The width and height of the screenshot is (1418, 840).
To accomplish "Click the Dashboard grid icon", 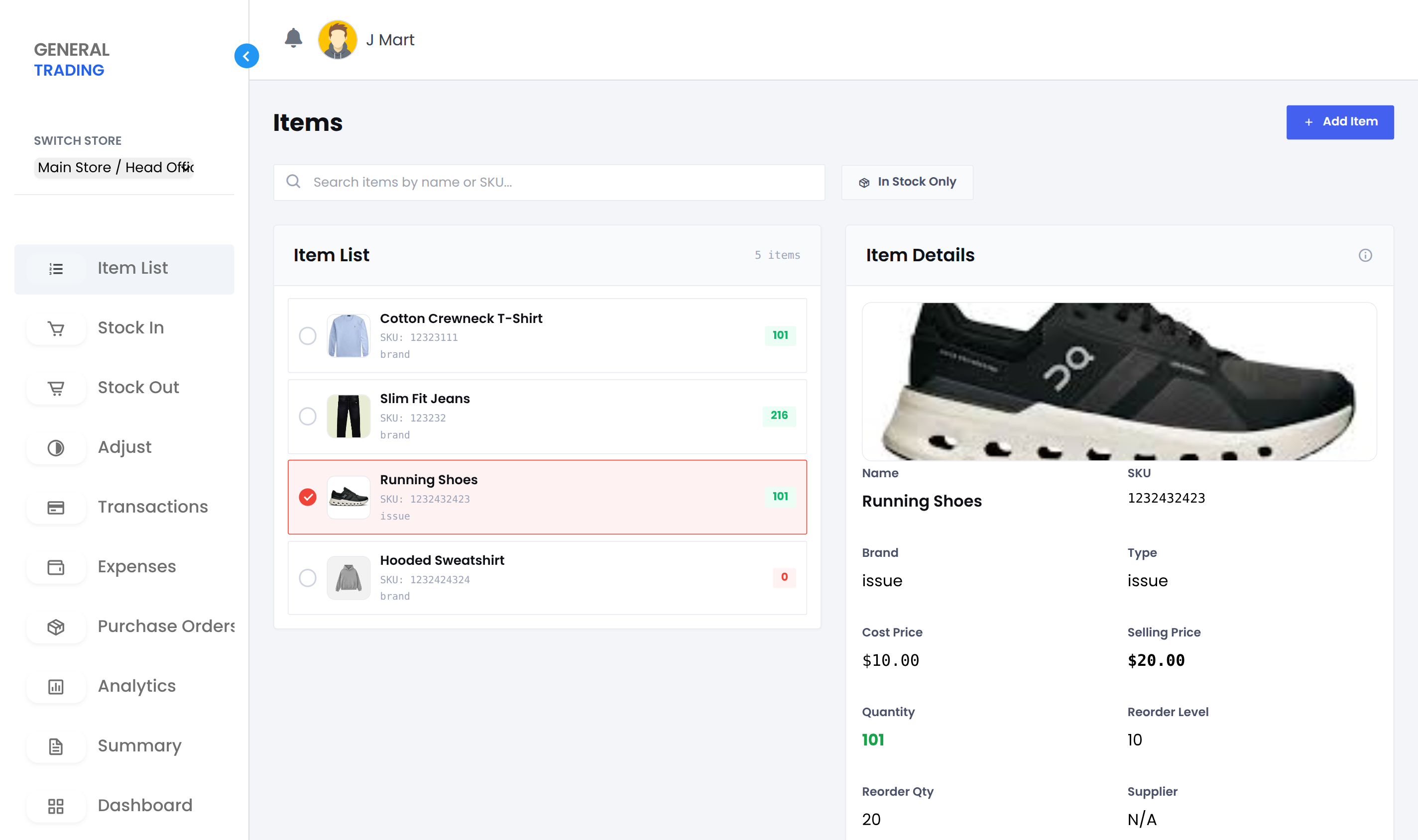I will 55,806.
